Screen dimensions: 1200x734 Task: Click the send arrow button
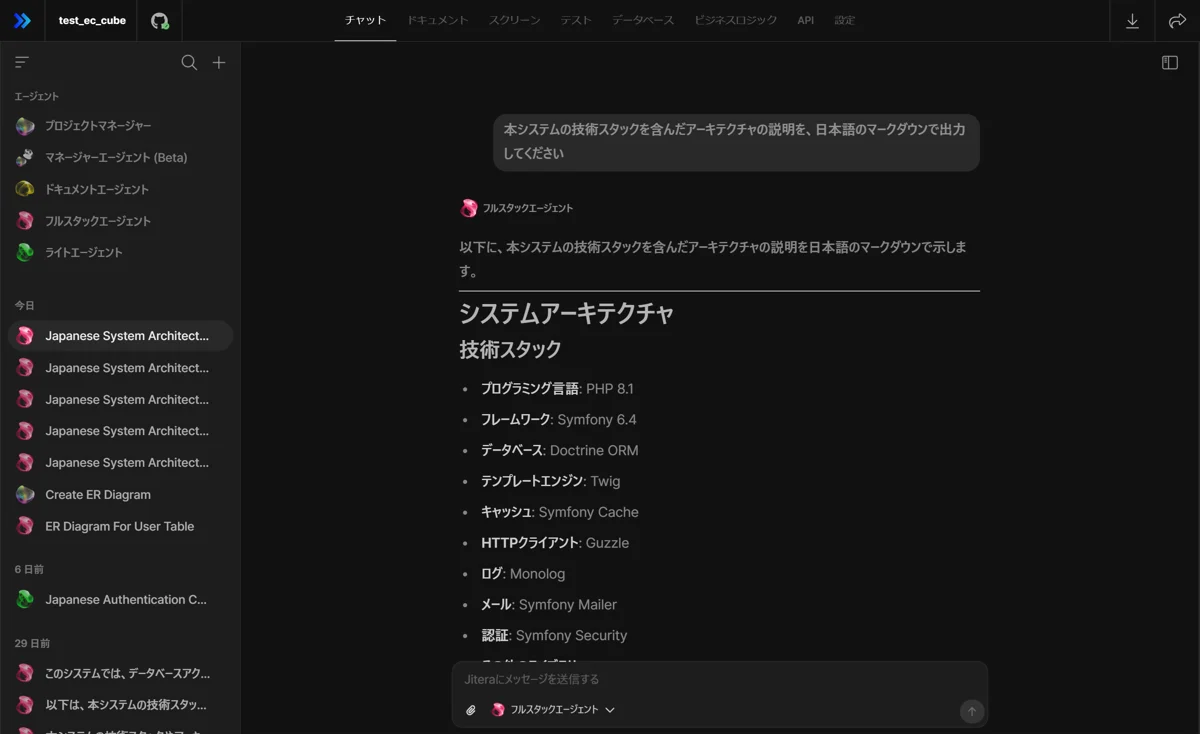[x=971, y=711]
